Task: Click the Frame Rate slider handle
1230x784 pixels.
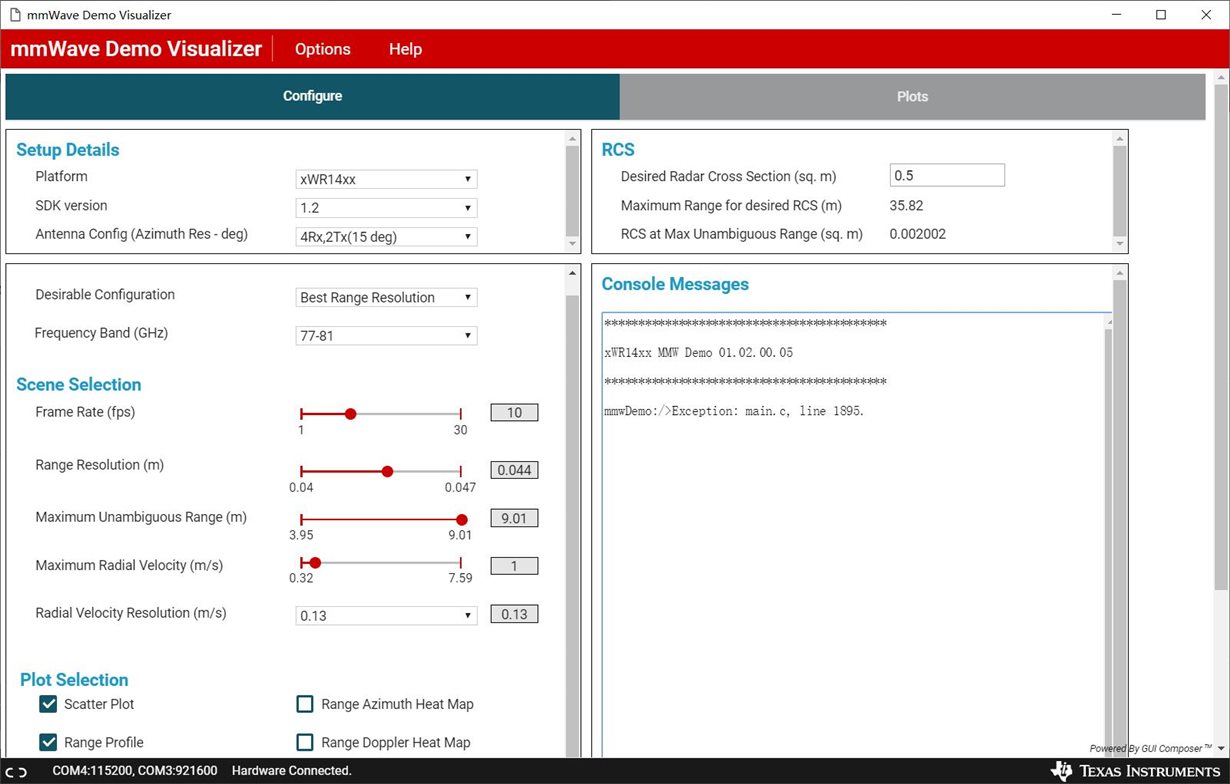Action: (350, 413)
